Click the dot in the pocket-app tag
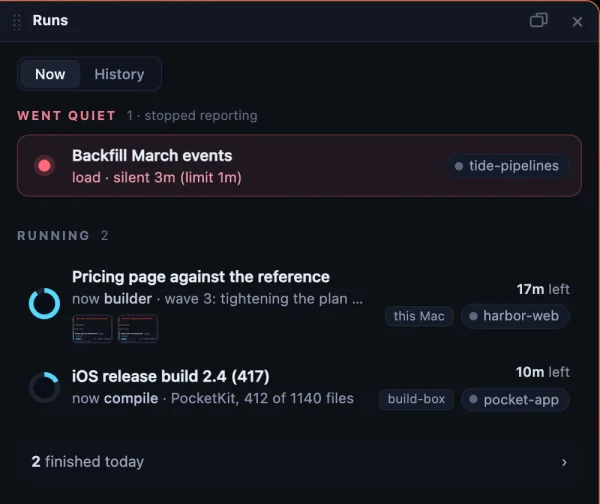Viewport: 600px width, 504px height. point(473,399)
